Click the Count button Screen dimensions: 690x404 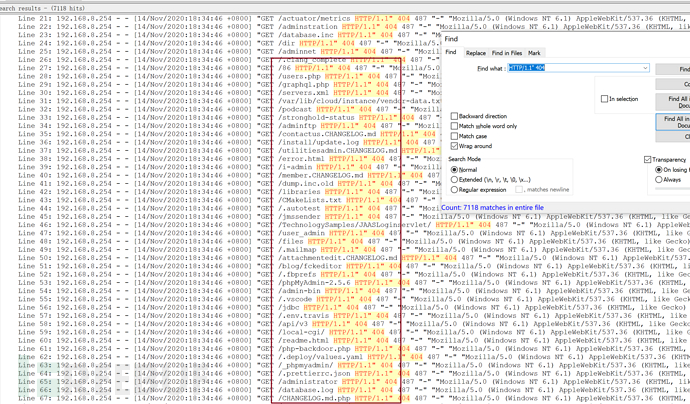(673, 84)
